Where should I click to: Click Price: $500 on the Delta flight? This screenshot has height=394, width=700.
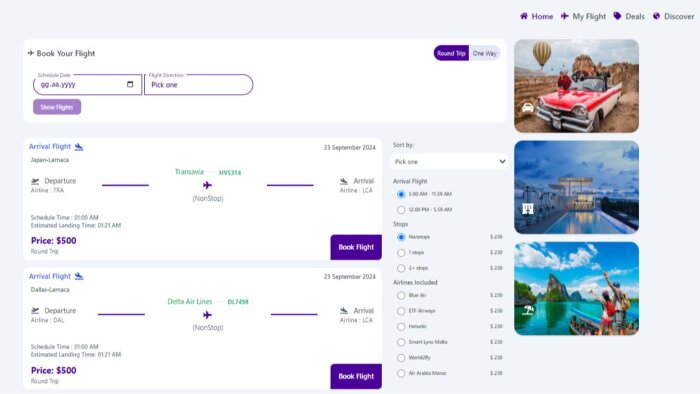click(54, 370)
